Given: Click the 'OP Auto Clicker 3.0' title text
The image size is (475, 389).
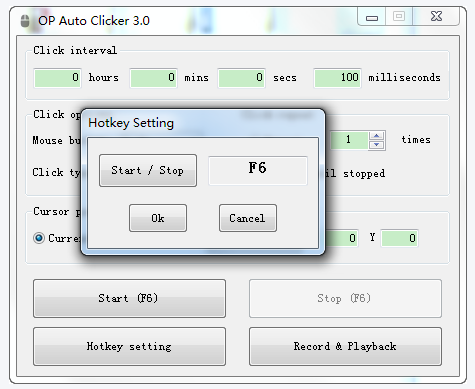Looking at the screenshot, I should (x=94, y=21).
